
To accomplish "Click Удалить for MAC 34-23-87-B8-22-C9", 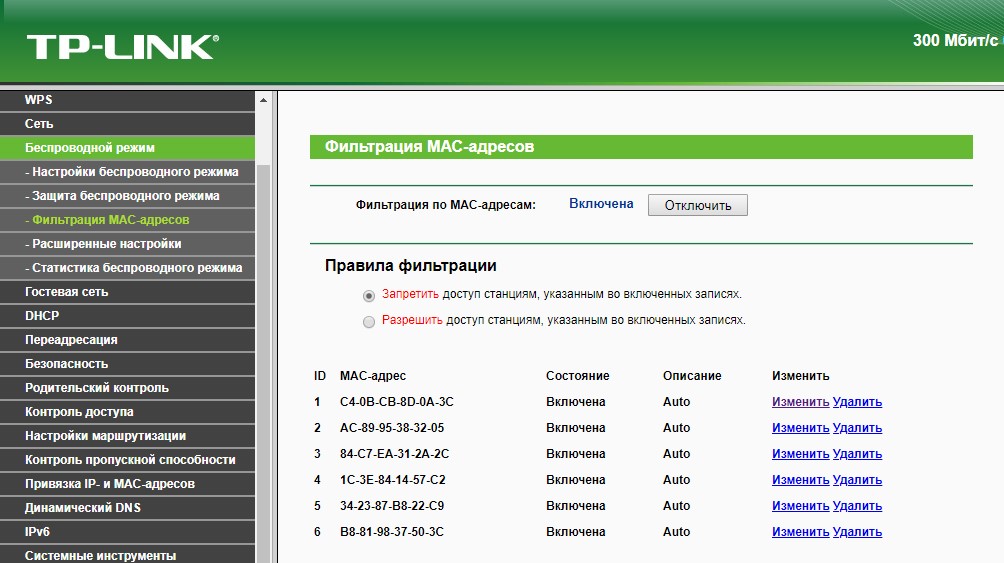I will pos(857,506).
